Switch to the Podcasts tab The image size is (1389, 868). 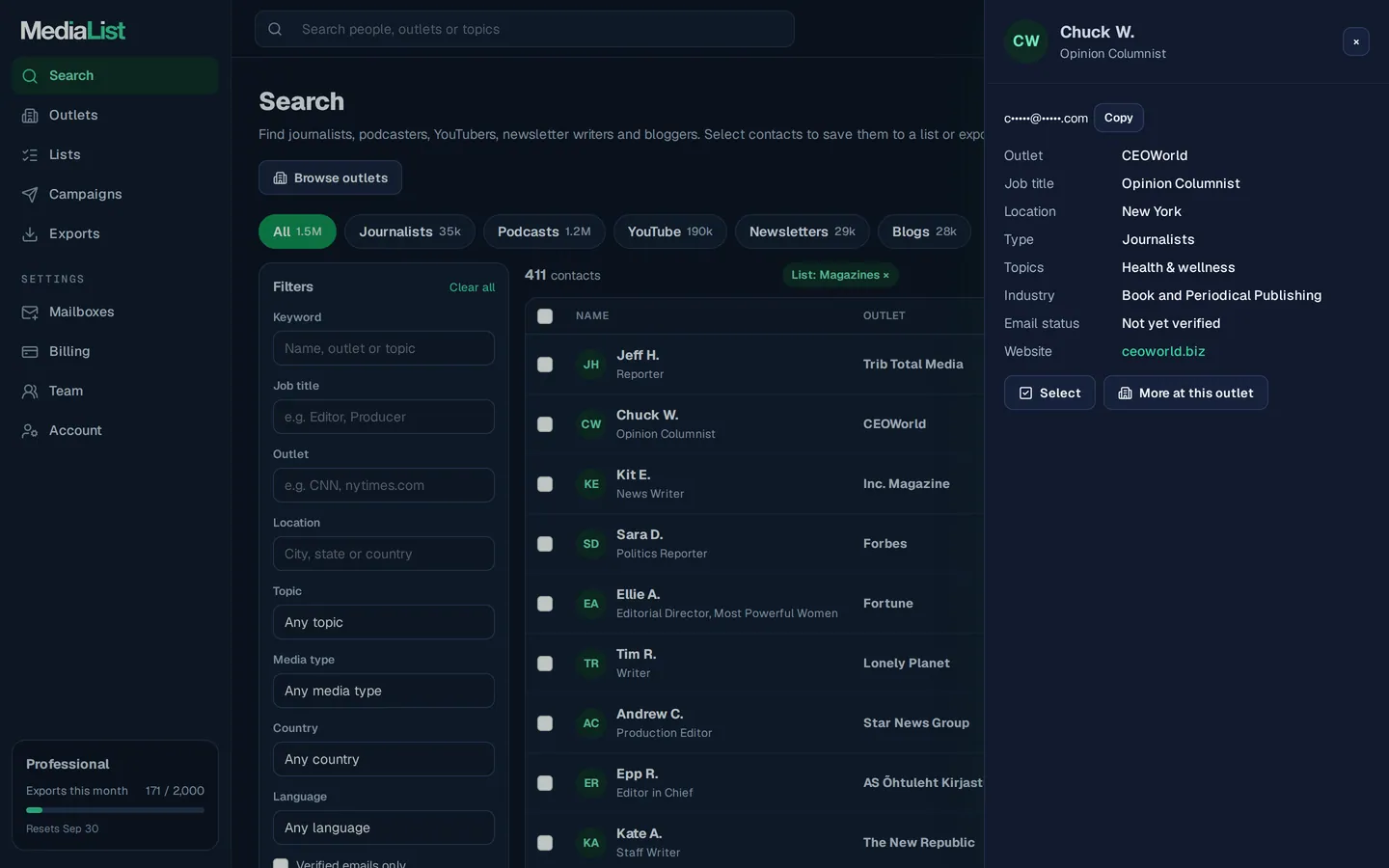[544, 231]
